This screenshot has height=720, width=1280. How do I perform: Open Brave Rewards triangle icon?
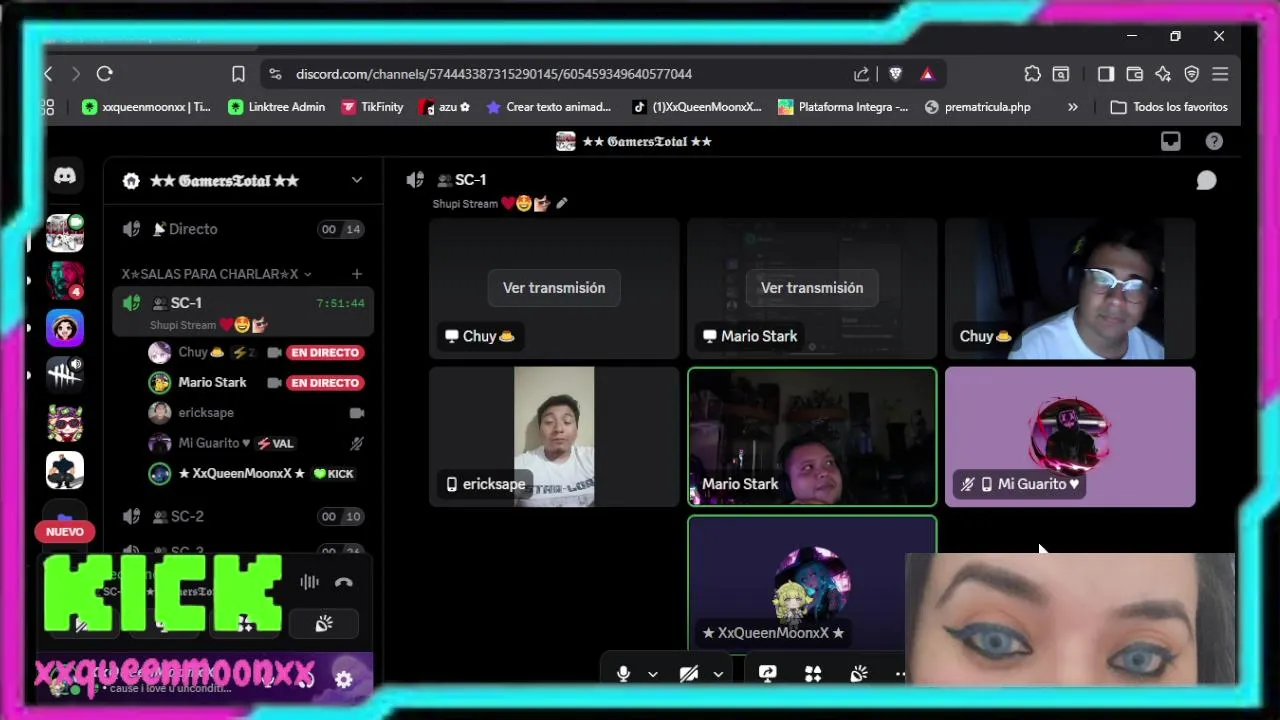pos(927,74)
